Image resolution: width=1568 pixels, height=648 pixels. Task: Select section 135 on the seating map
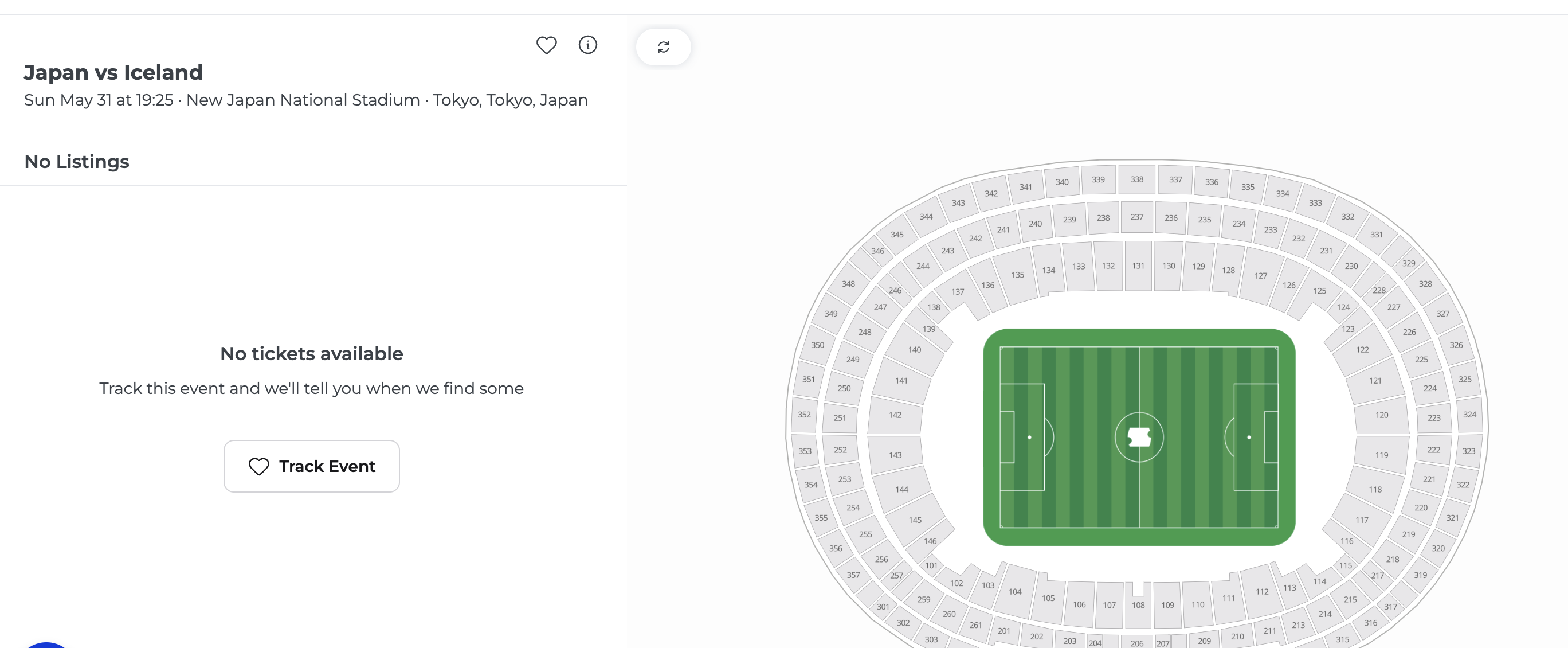tap(1017, 275)
